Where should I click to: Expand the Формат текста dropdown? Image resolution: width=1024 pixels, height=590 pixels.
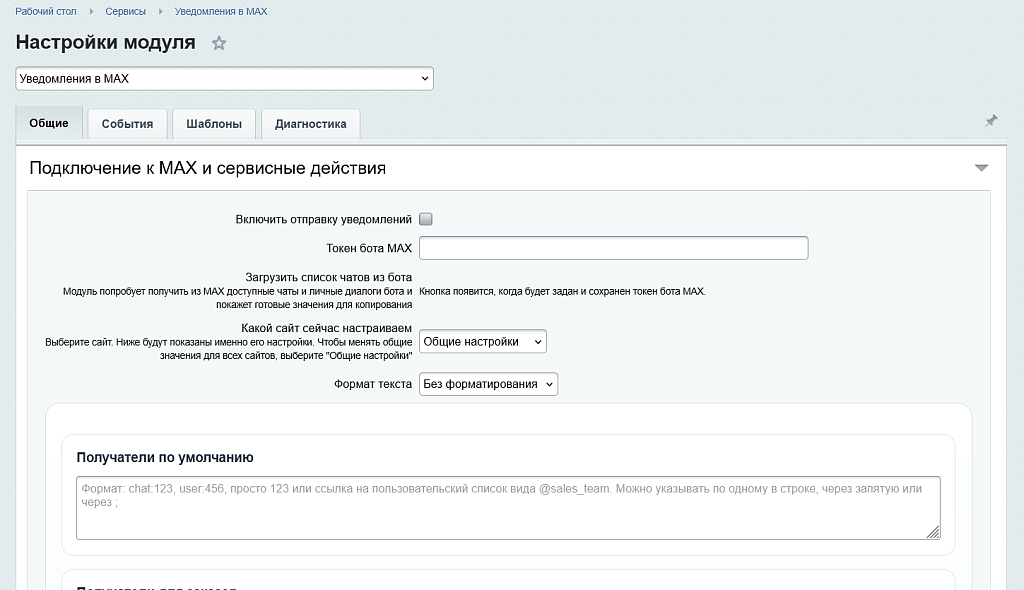[488, 384]
